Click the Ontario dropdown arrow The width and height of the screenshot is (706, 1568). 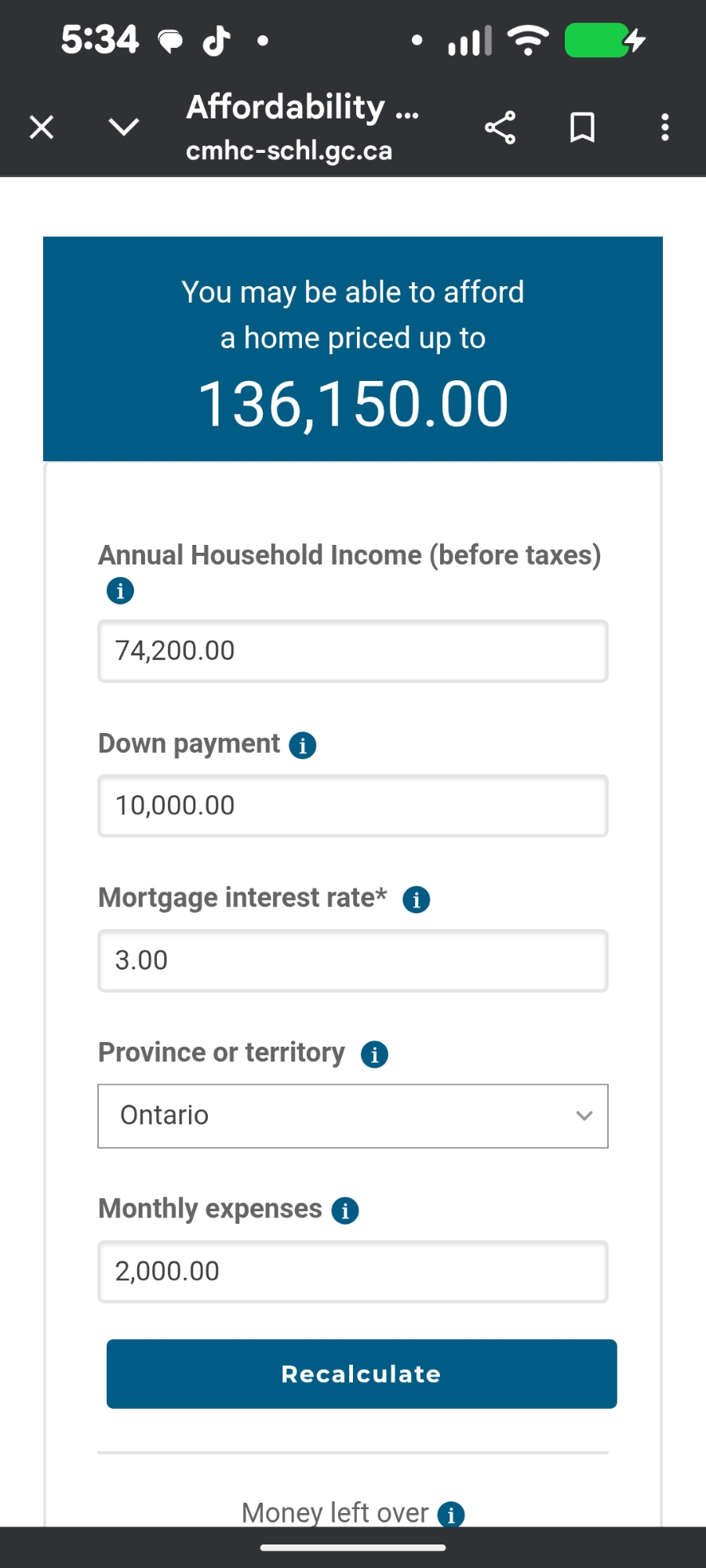tap(584, 1116)
